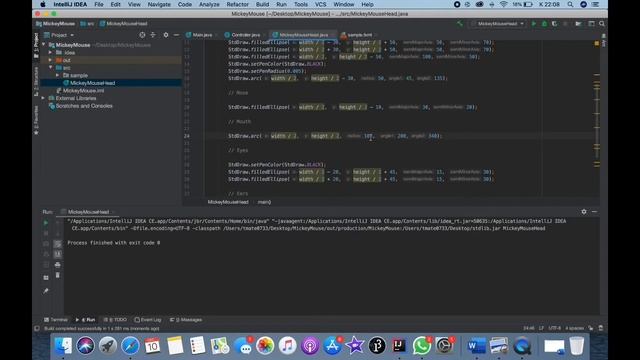Click MickeyMouse breadcrumb in navigation bar

click(x=56, y=24)
